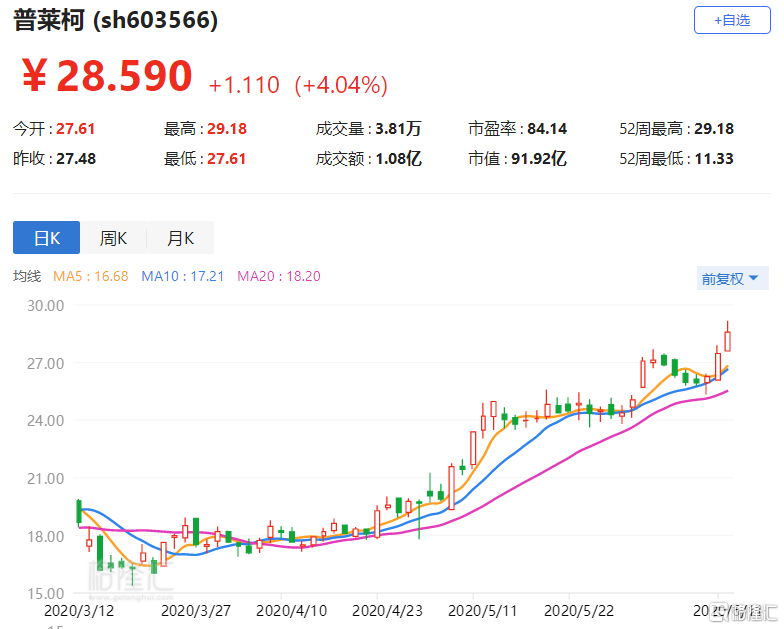Click the 成交额 value 1.08亿

click(x=398, y=158)
